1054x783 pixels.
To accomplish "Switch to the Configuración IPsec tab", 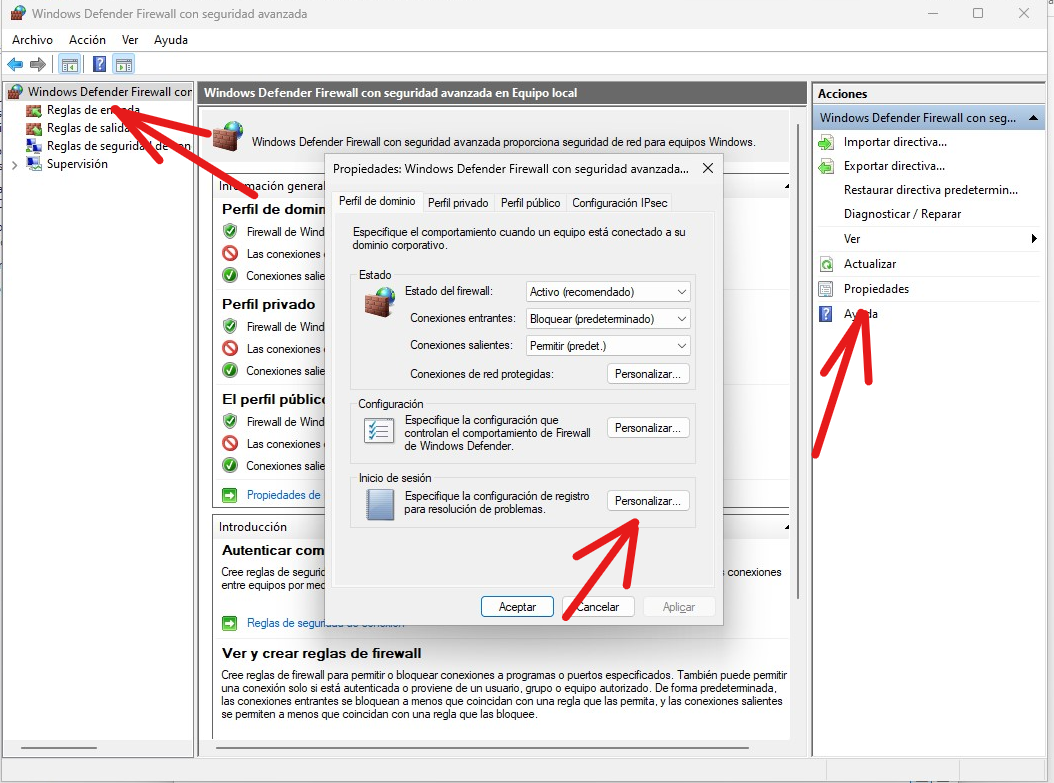I will [x=619, y=203].
